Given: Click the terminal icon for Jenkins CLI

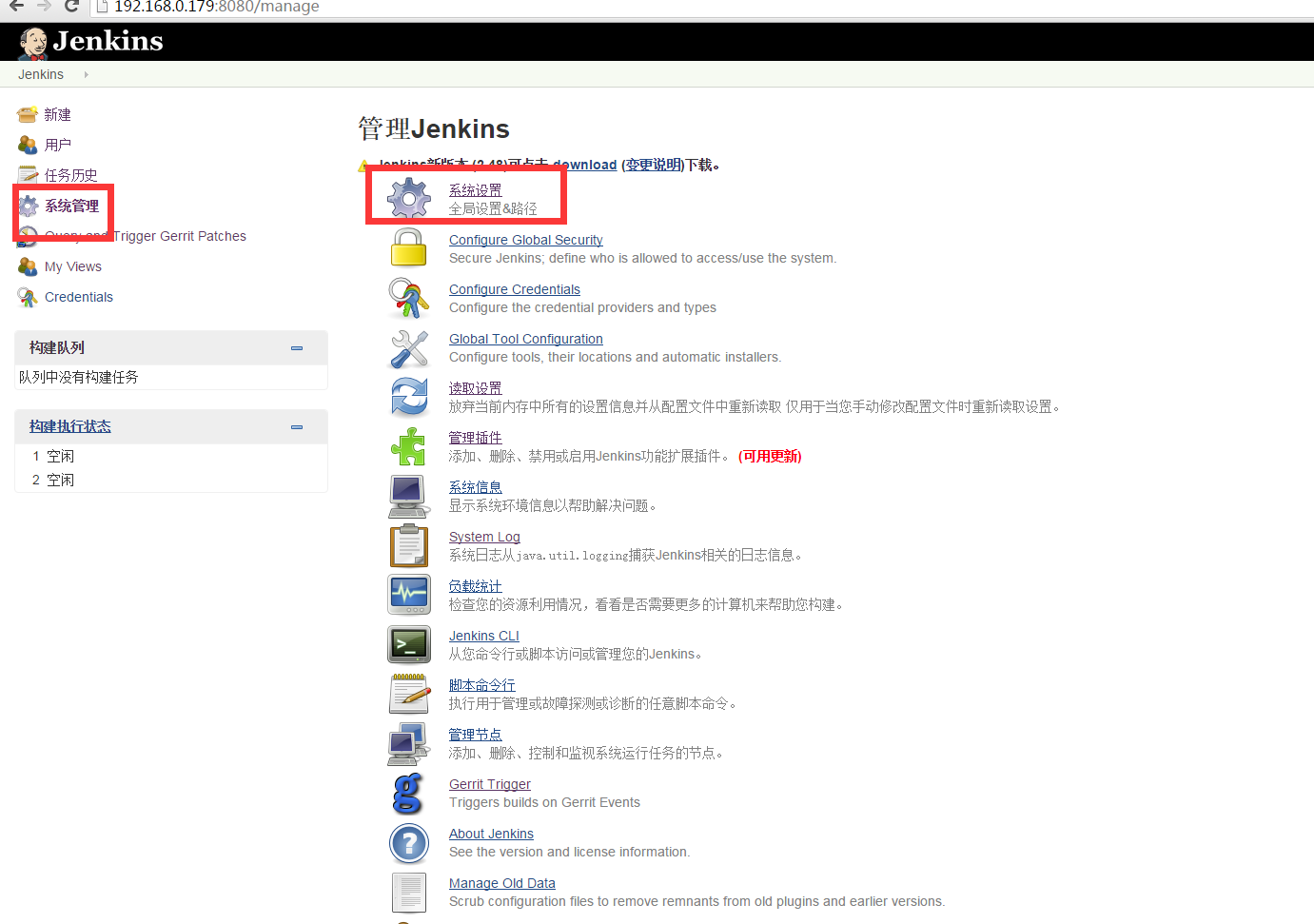Looking at the screenshot, I should tap(409, 644).
